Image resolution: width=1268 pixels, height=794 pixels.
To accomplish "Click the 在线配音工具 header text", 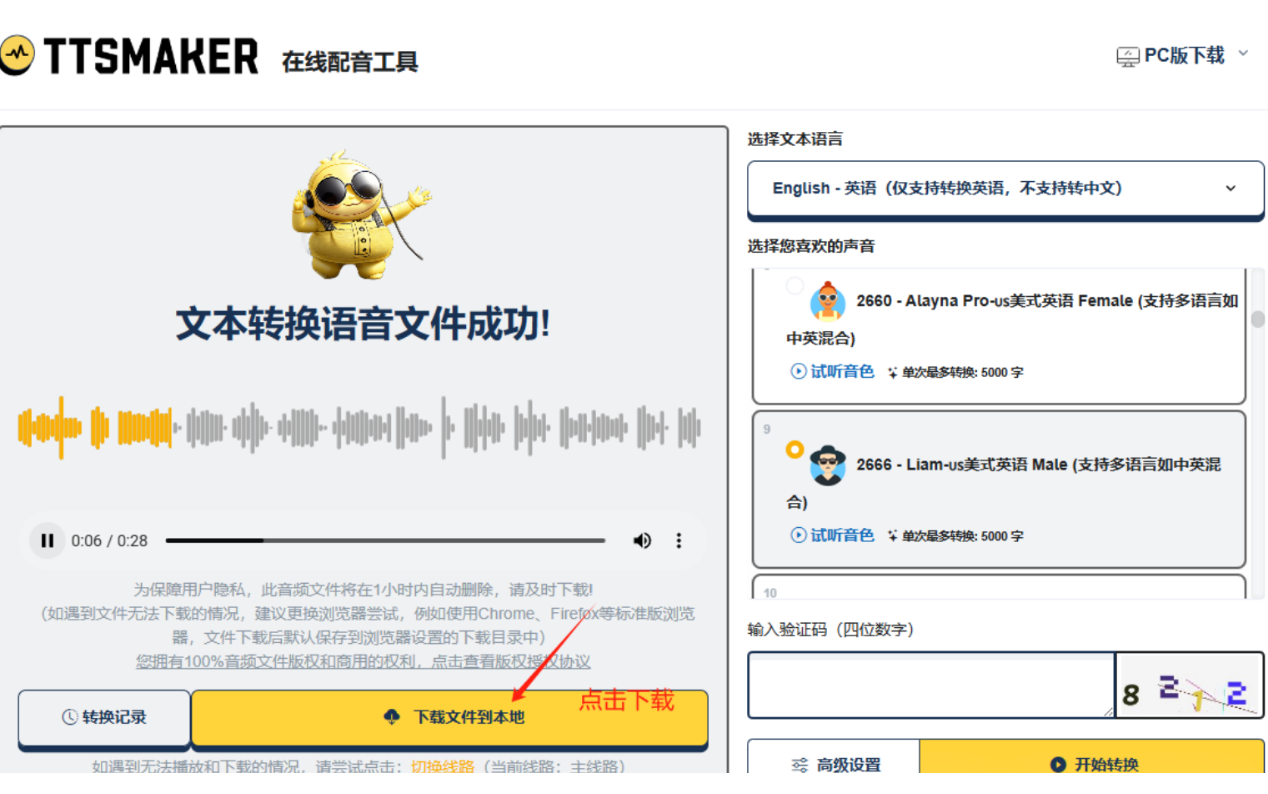I will coord(350,61).
